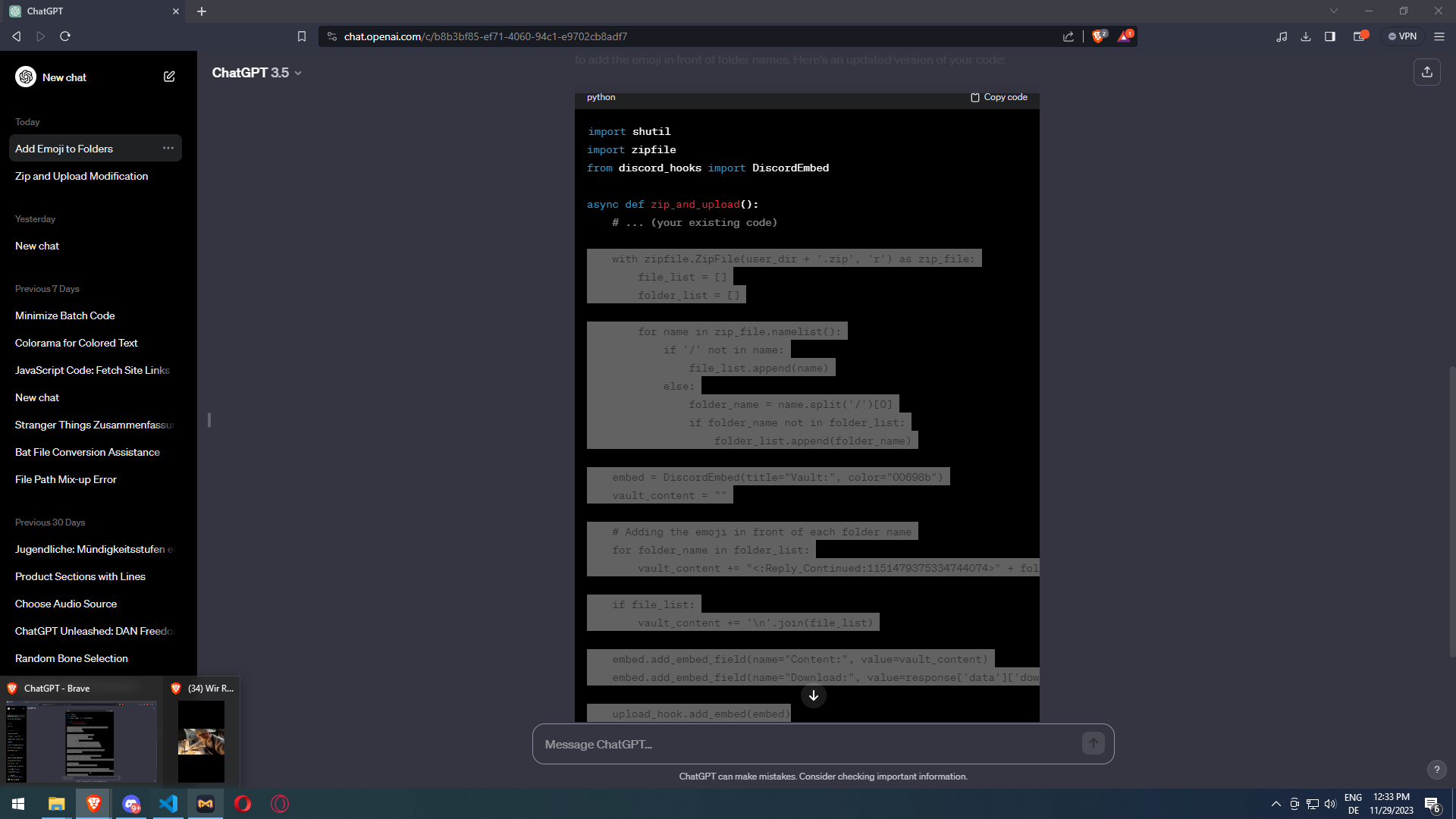Click the help question mark icon

pos(1436,770)
